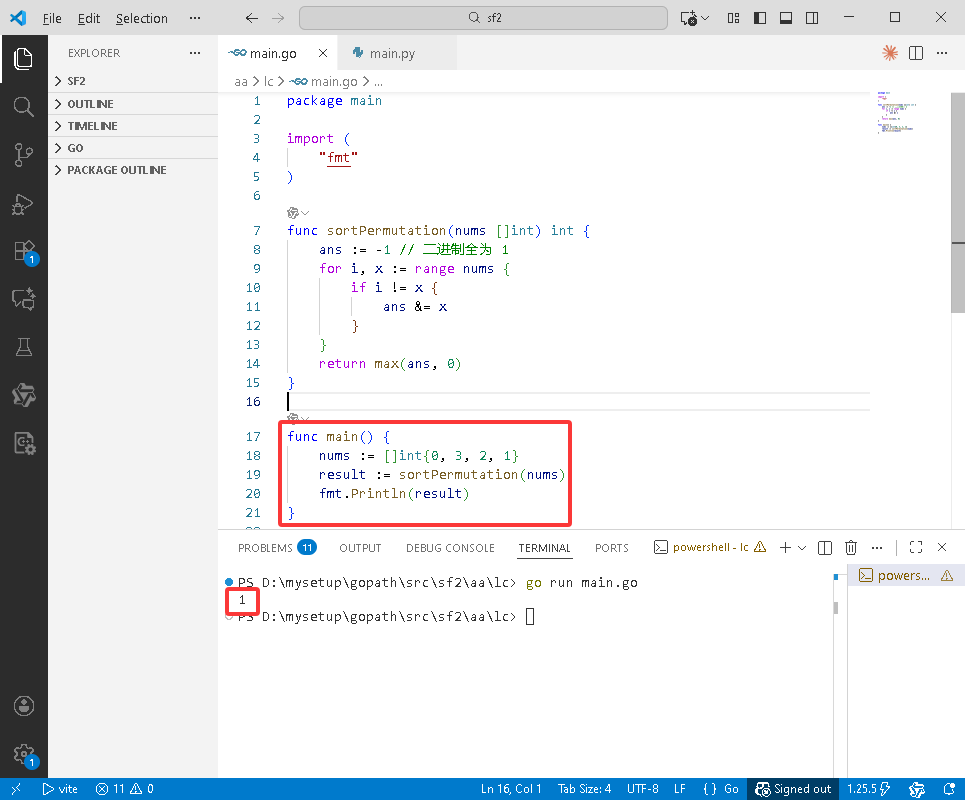Create a new terminal with plus icon
Image resolution: width=965 pixels, height=800 pixels.
[785, 547]
